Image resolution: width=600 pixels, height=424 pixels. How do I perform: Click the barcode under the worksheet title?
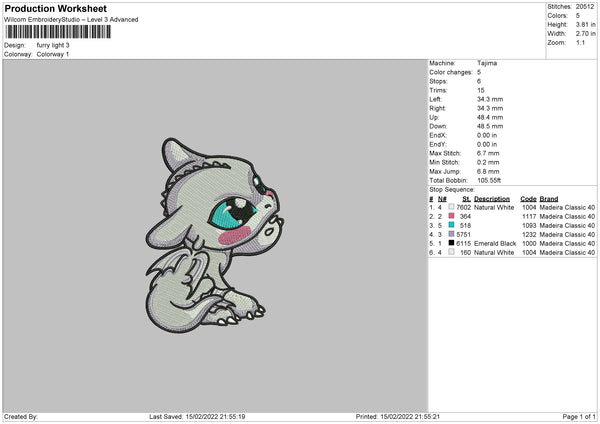click(x=58, y=32)
